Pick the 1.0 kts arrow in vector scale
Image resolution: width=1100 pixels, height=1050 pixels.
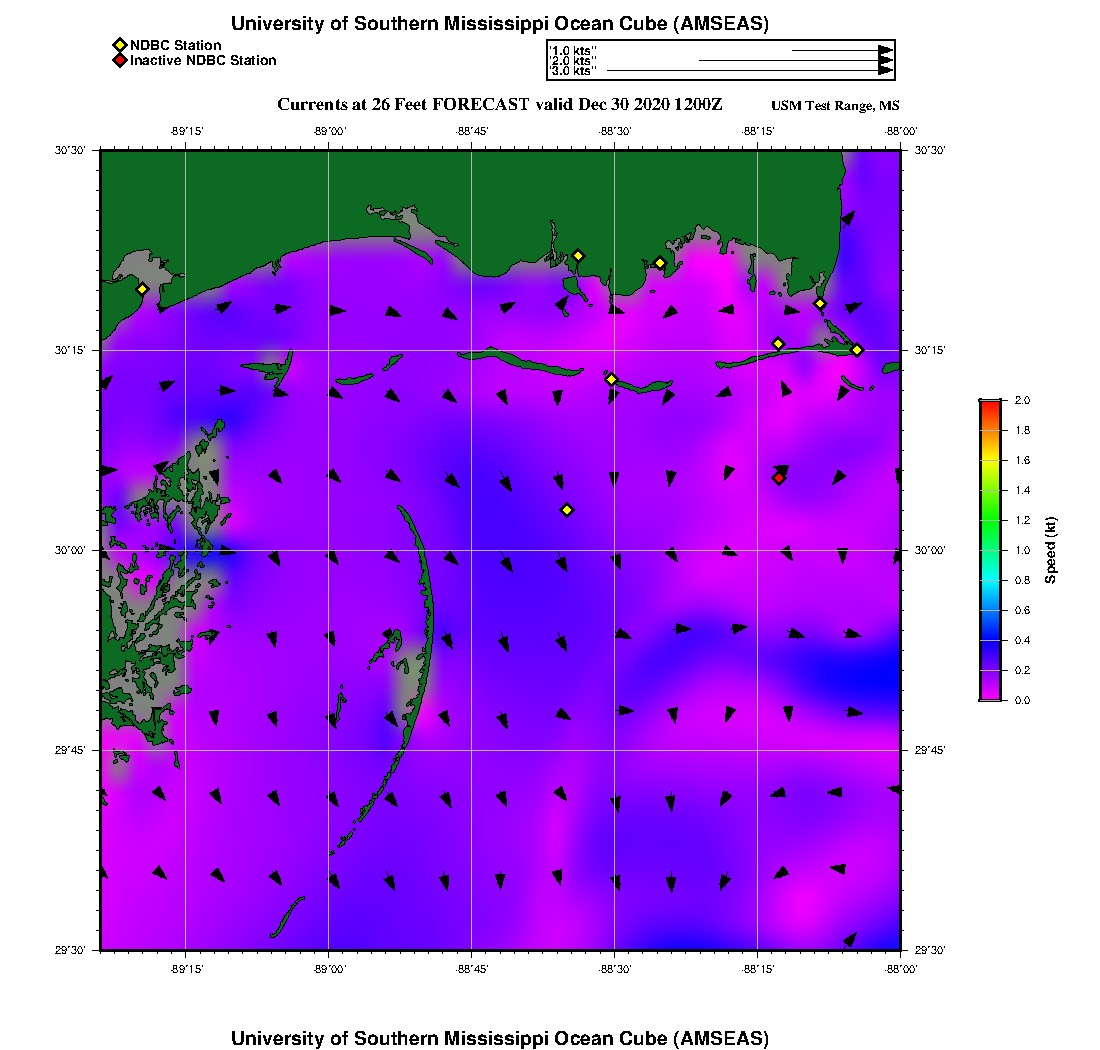point(840,50)
